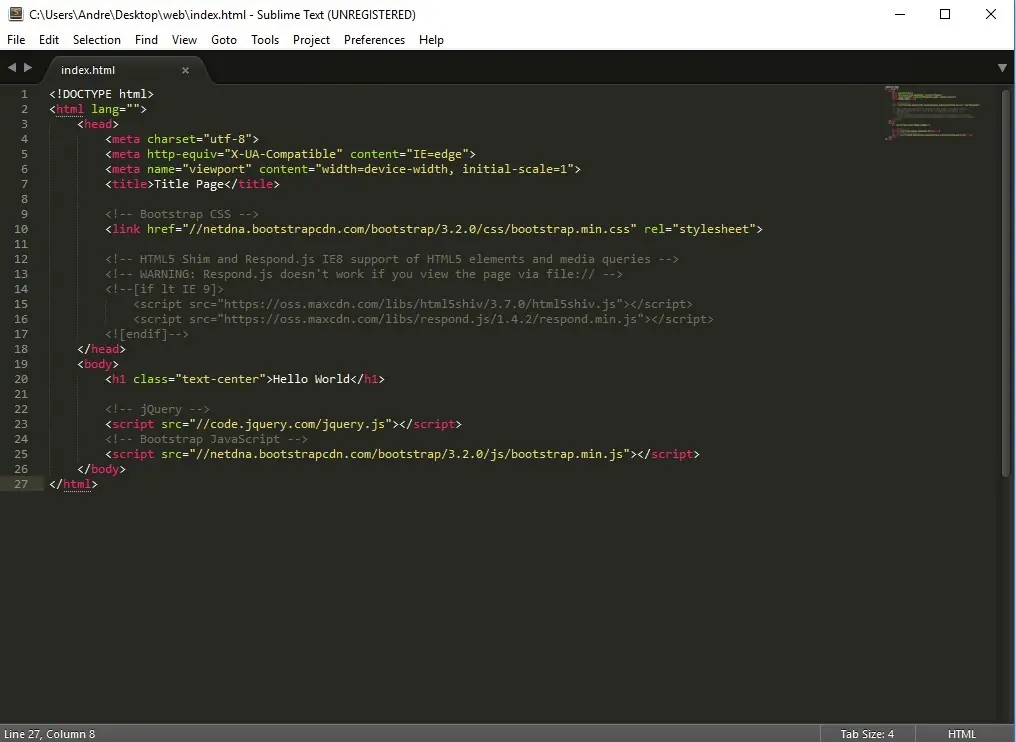Click the bootstrap.min.js script line
The image size is (1016, 742).
click(x=402, y=454)
